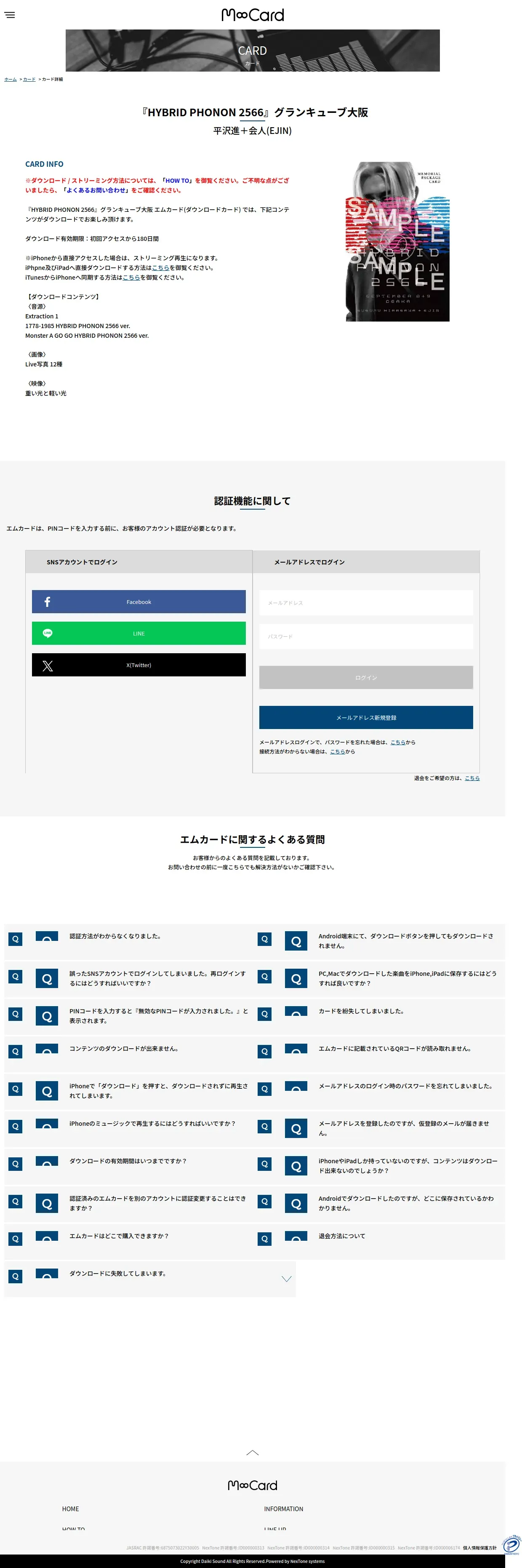Click Q icon beside PC,Macでダウンロード question
This screenshot has height=1568, width=522.
[265, 976]
